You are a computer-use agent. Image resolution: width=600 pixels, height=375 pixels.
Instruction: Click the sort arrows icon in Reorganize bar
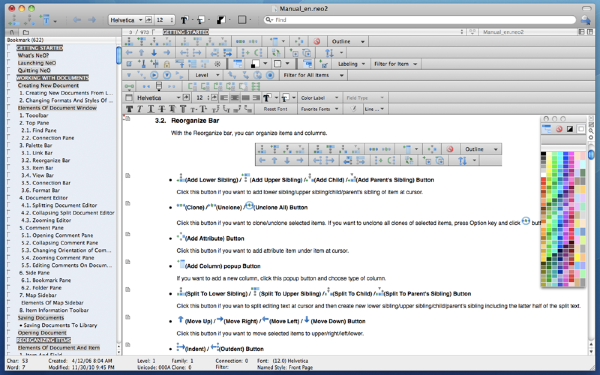[329, 53]
